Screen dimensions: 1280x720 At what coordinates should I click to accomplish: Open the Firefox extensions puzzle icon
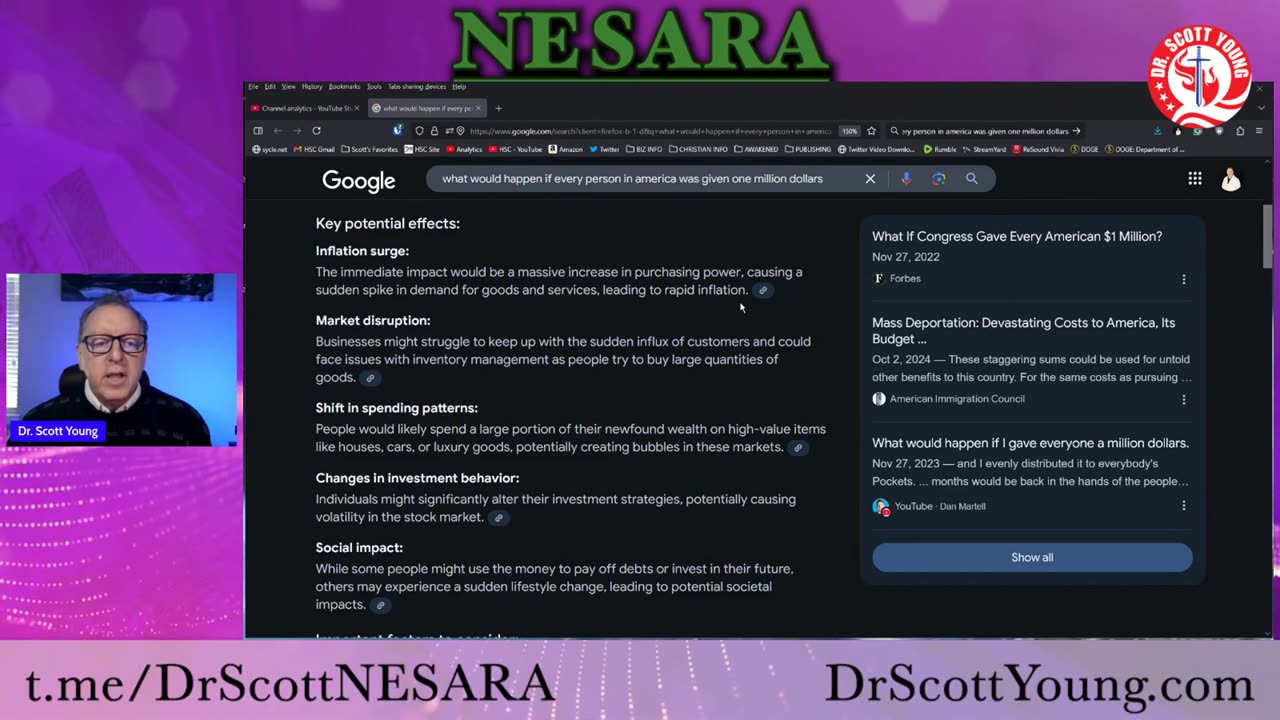pos(1240,131)
